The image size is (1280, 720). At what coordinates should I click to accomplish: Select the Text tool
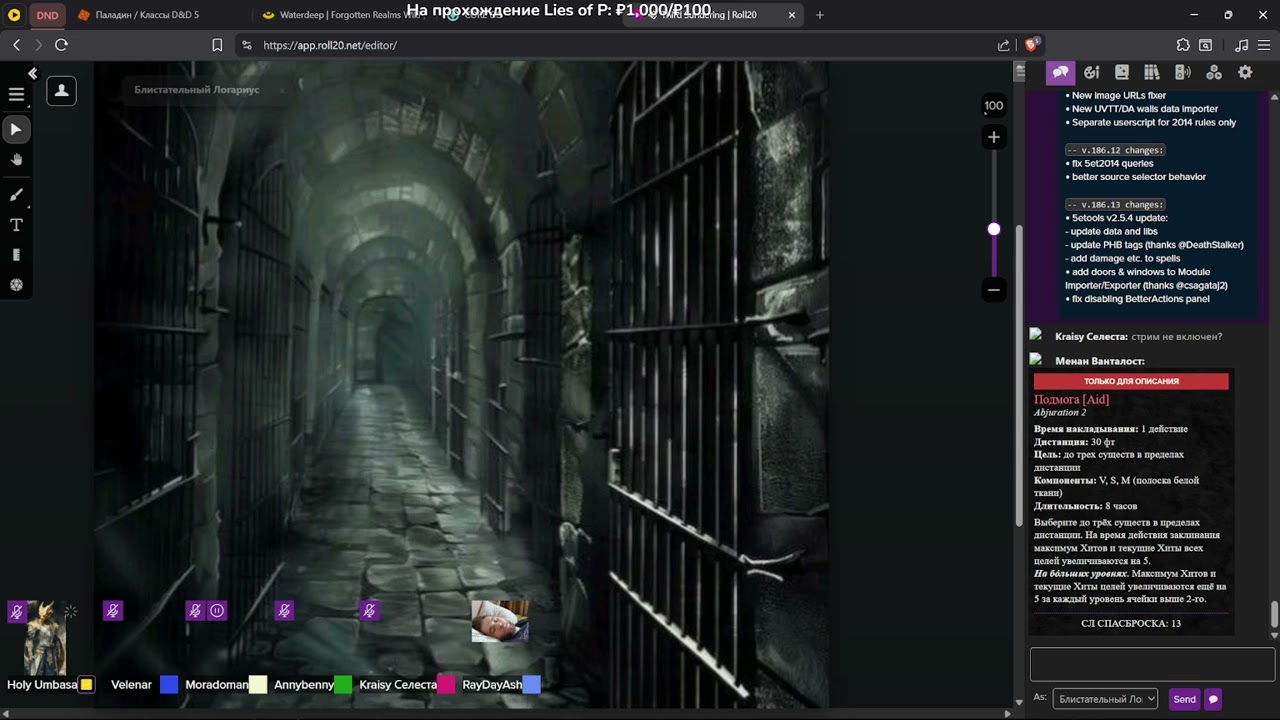point(16,225)
